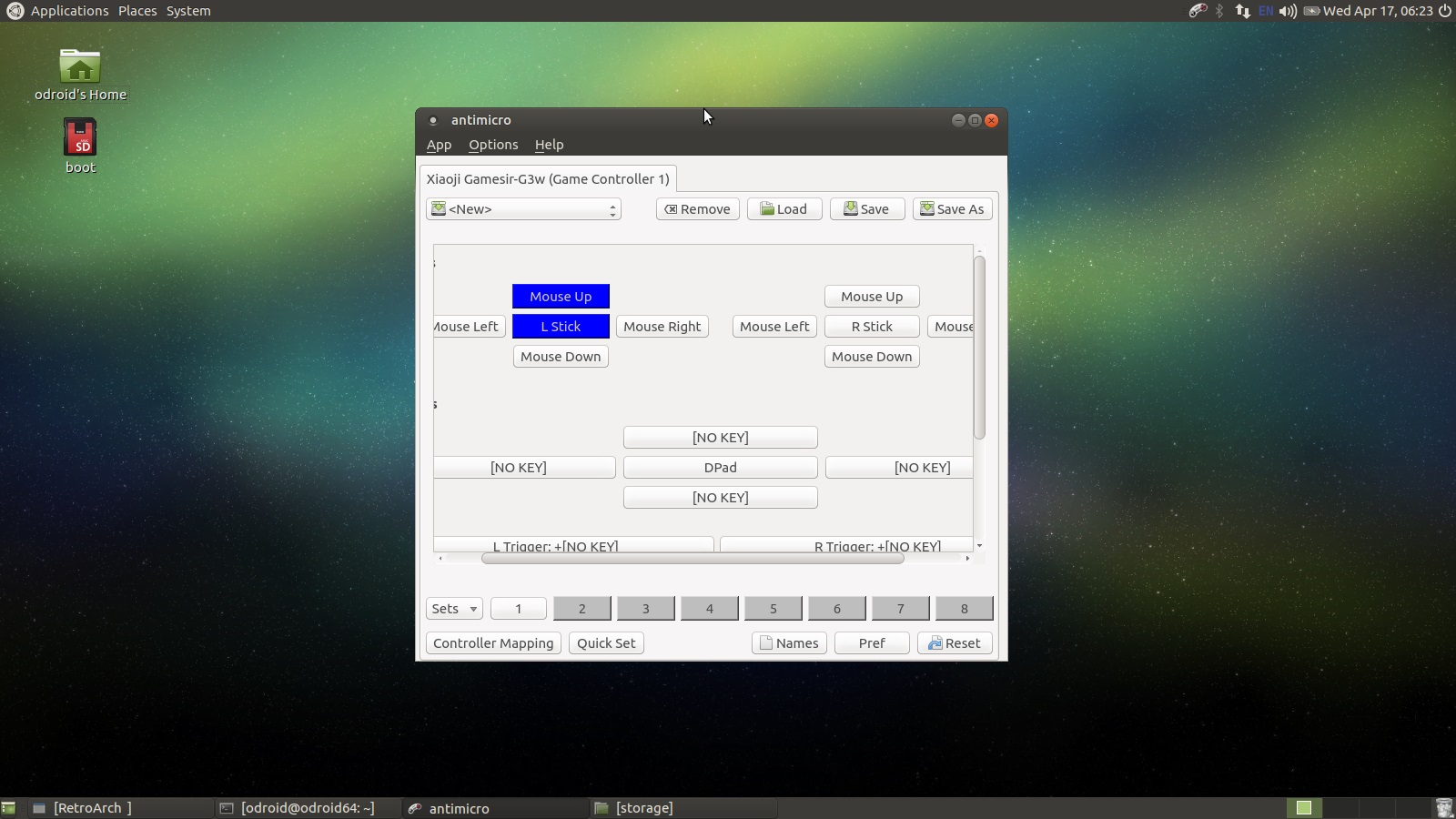1456x819 pixels.
Task: Select the Xiaoji Gamesir-G3w controller tab
Action: tap(548, 179)
